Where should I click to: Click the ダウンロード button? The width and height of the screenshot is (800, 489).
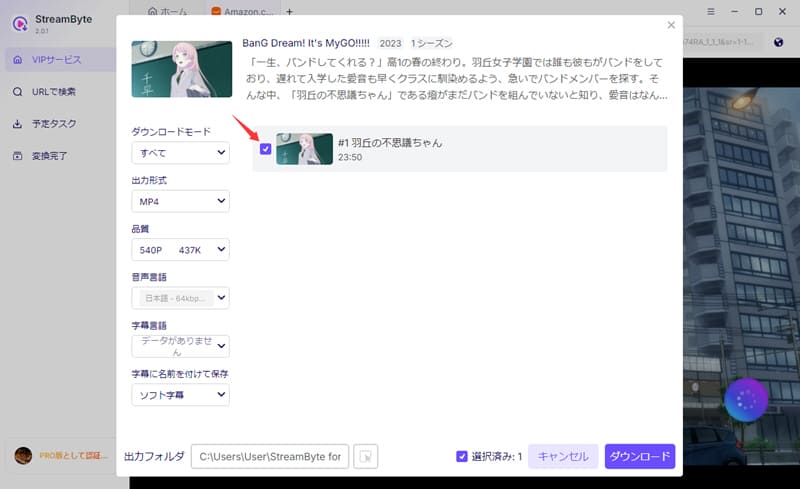point(640,456)
